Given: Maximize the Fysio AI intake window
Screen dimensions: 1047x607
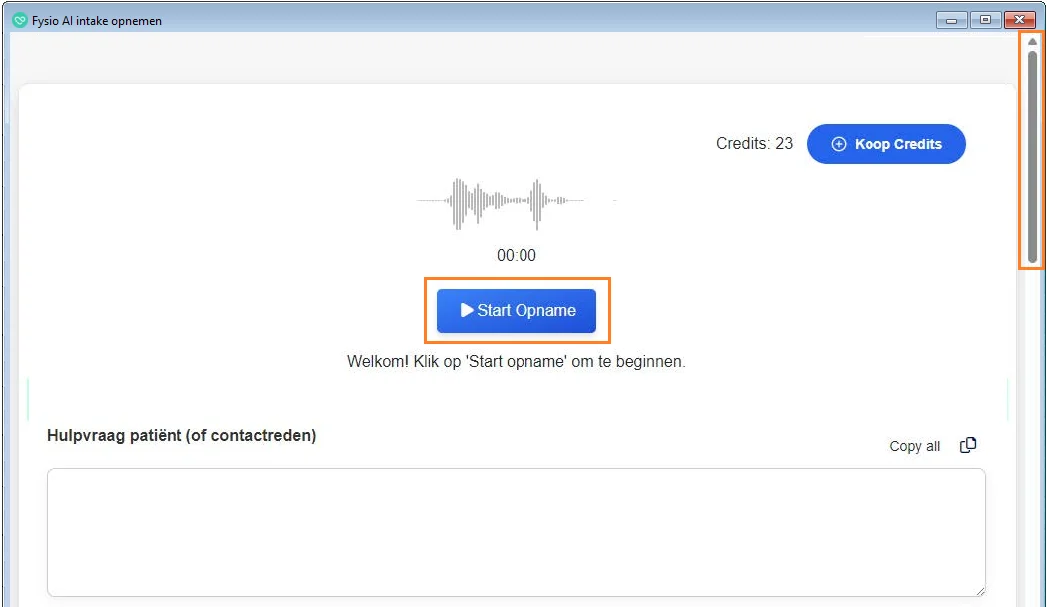Looking at the screenshot, I should 985,19.
